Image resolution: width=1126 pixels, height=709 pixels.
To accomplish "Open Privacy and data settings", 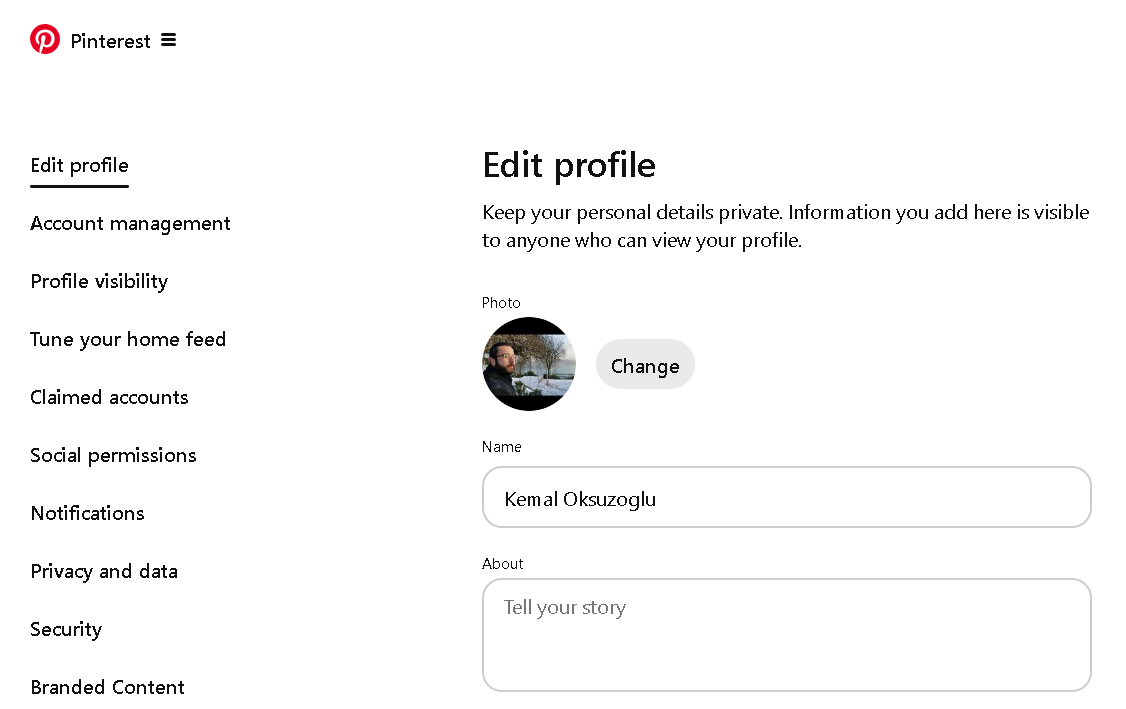I will 104,571.
